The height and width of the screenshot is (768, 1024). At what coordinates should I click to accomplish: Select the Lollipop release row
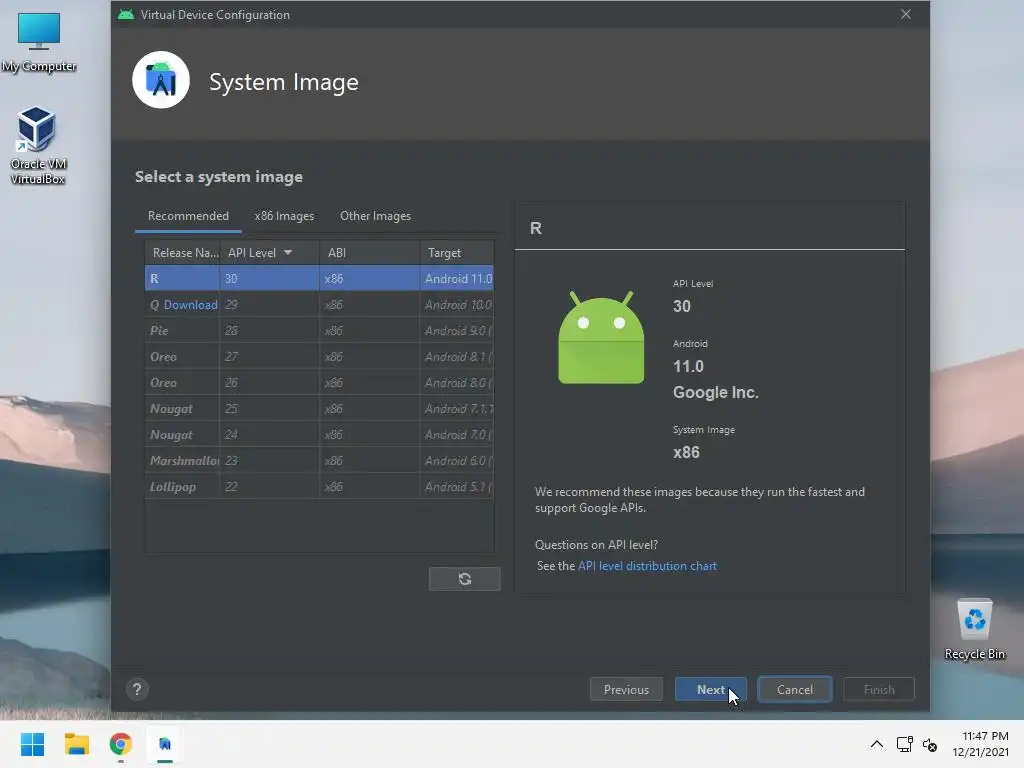pyautogui.click(x=319, y=487)
